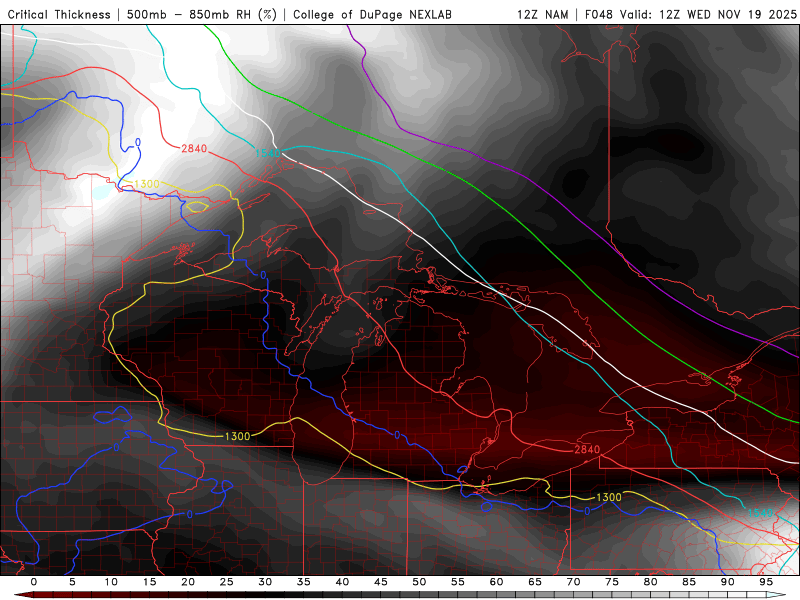Click the colorbar tick label "90"

(x=728, y=582)
